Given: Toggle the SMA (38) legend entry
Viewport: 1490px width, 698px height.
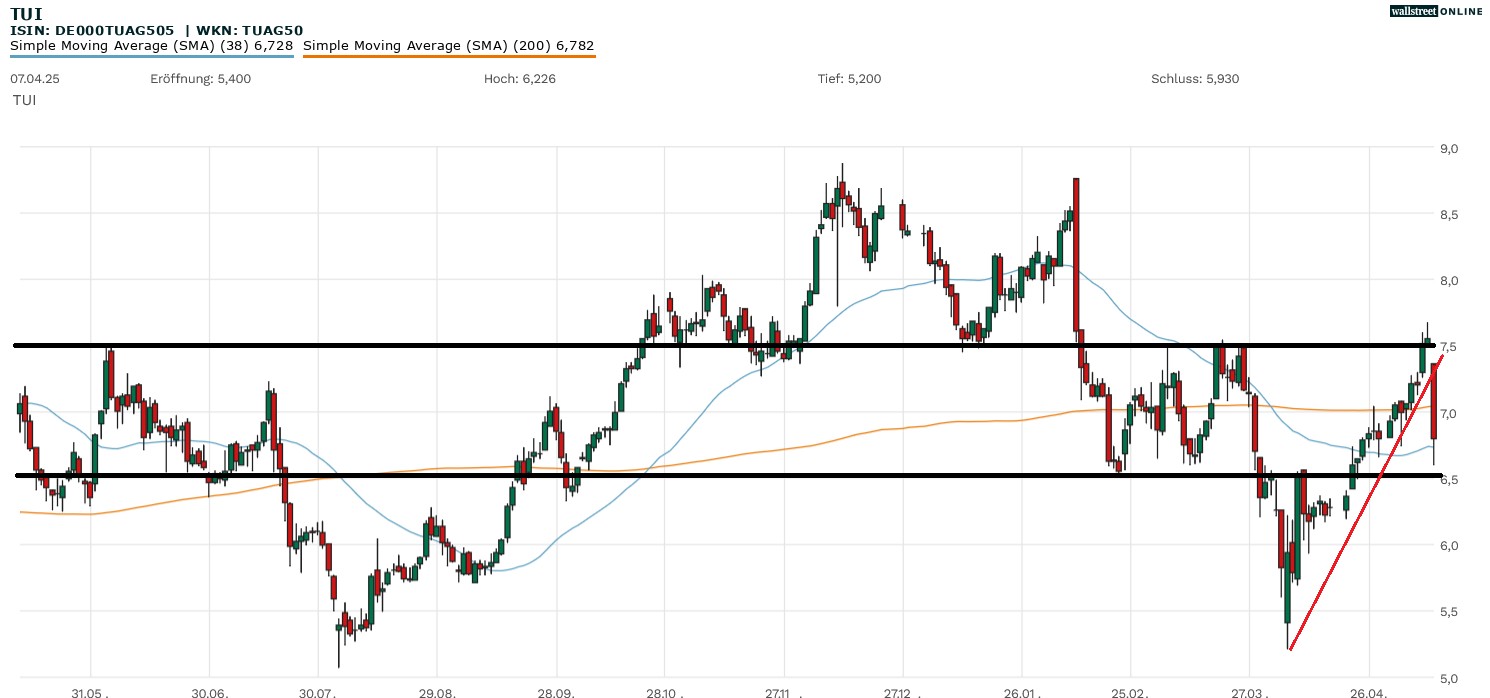Looking at the screenshot, I should (x=151, y=45).
